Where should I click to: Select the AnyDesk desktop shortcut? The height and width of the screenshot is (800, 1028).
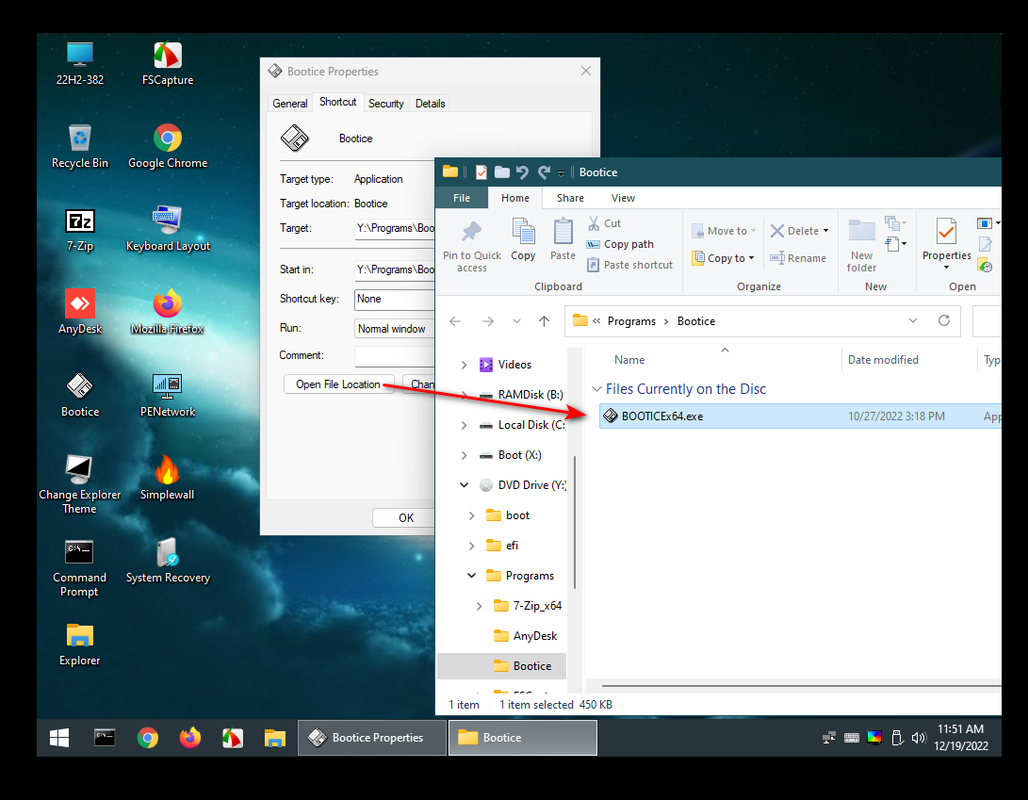coord(79,313)
